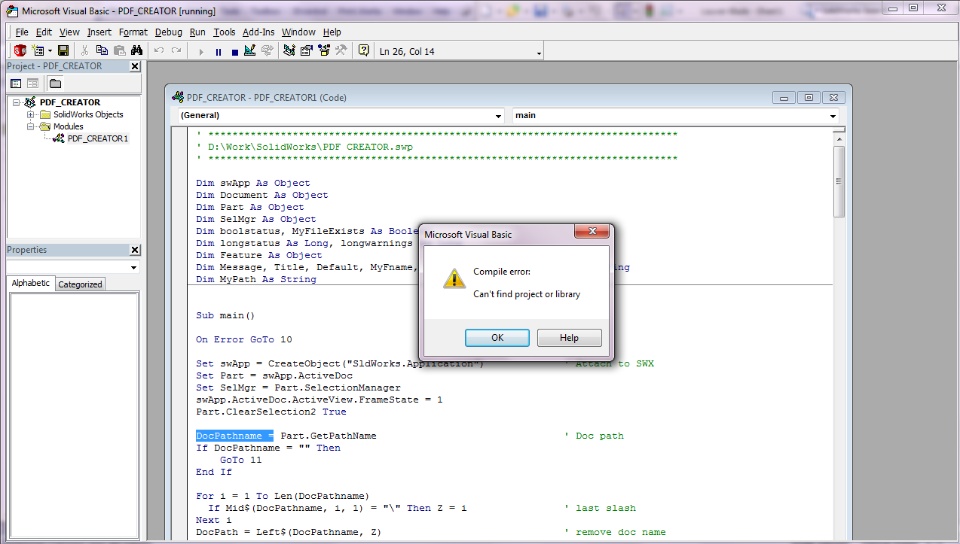Open the Help menu in menu bar
The width and height of the screenshot is (960, 544).
(332, 32)
